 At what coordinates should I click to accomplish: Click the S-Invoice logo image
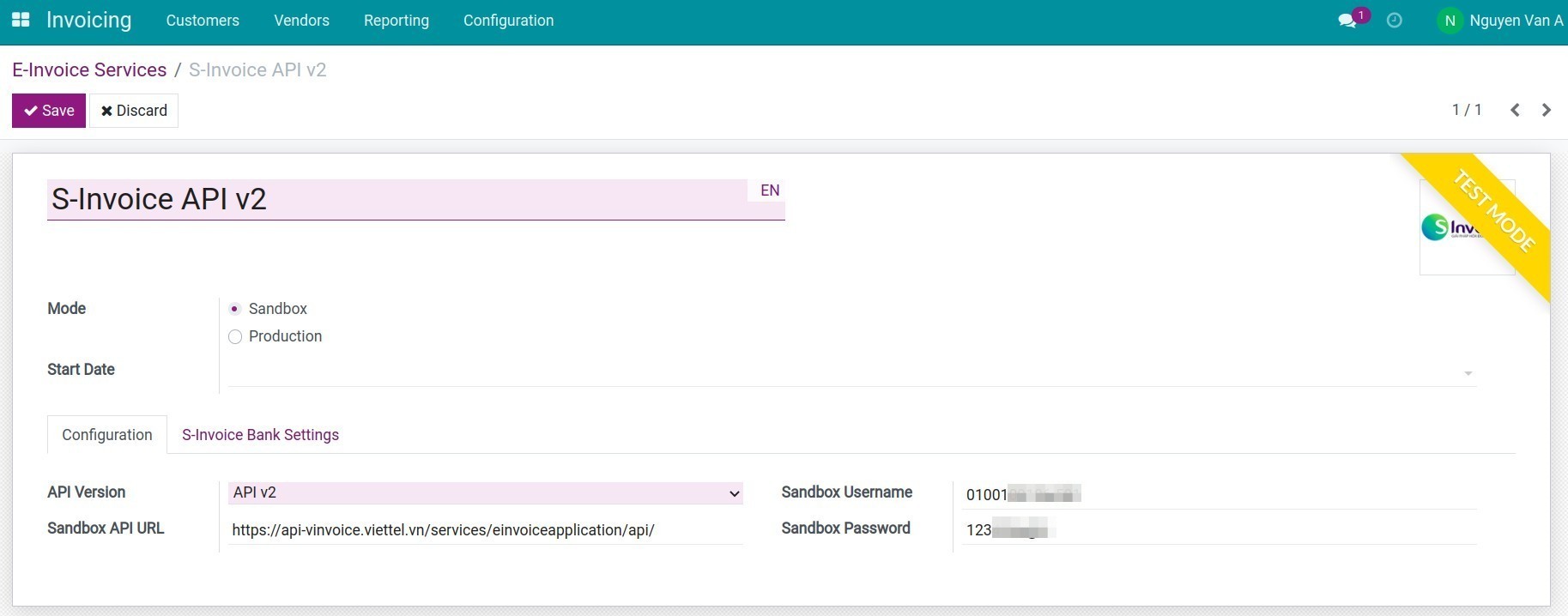(1450, 227)
